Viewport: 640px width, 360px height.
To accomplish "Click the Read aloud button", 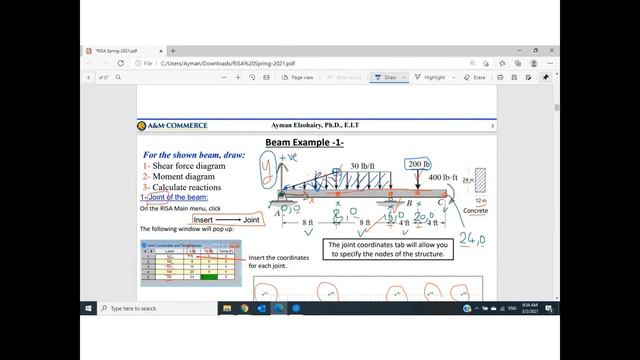I will click(344, 77).
